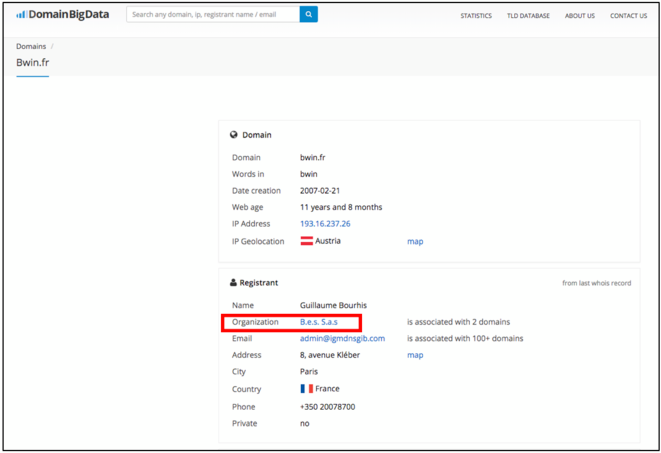Click the Austria geolocation text
Viewport: 661px width, 453px height.
tap(328, 241)
